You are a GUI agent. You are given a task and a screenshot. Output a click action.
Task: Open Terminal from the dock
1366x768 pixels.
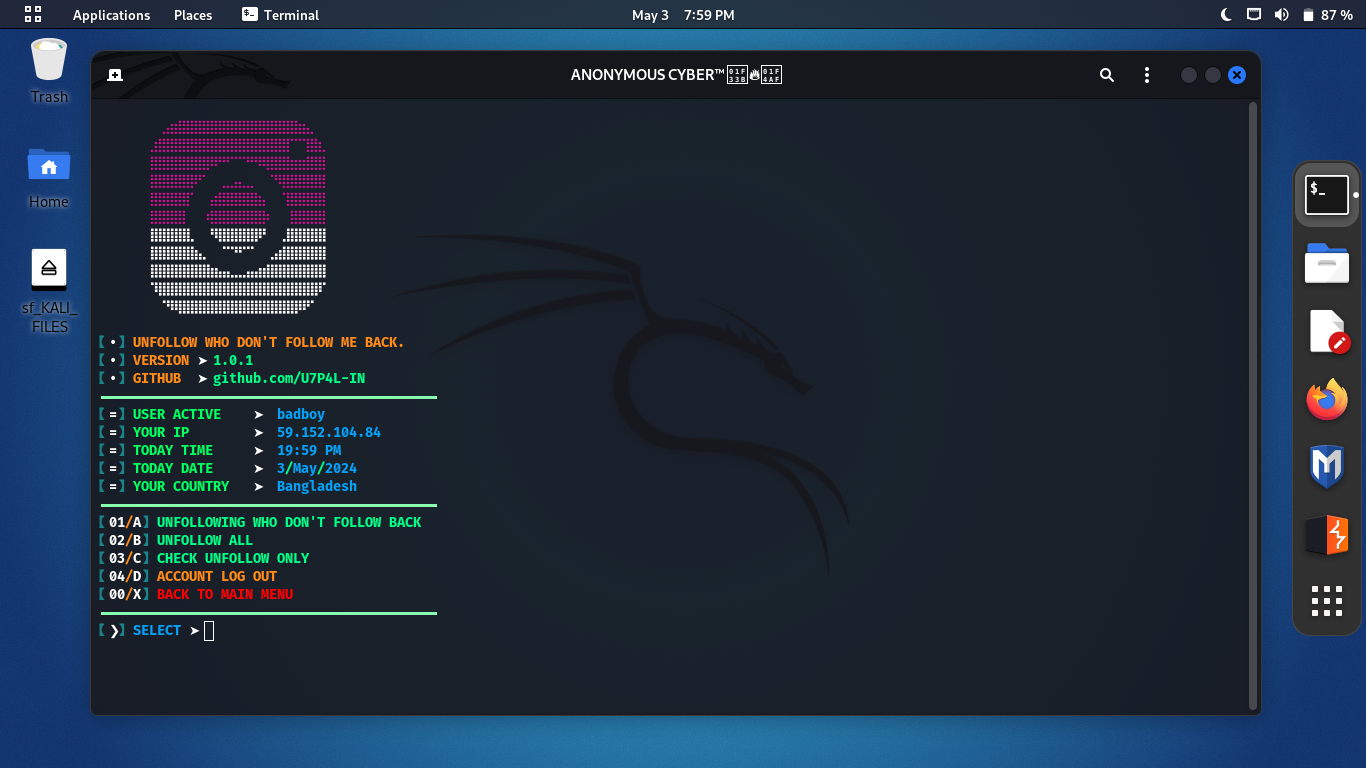coord(1327,194)
